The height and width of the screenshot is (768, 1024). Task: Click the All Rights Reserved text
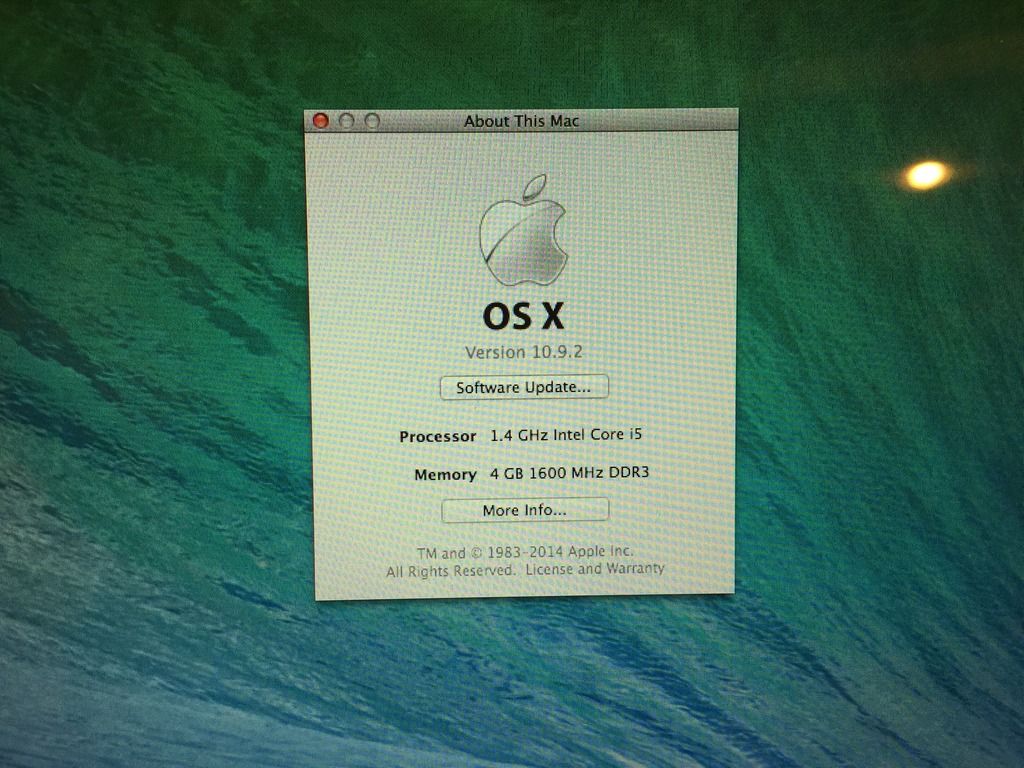451,570
